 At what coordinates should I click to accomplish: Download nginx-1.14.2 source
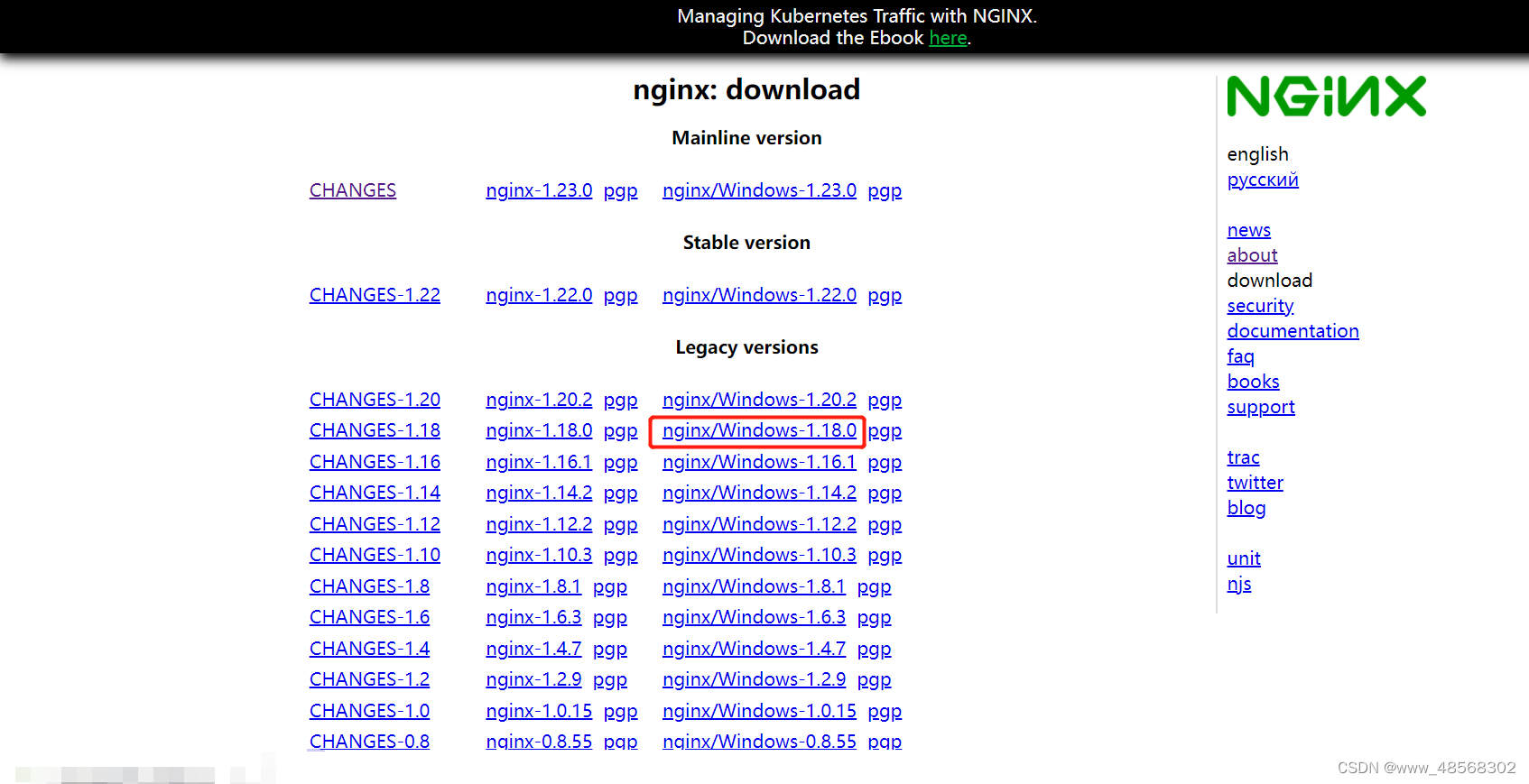[539, 493]
